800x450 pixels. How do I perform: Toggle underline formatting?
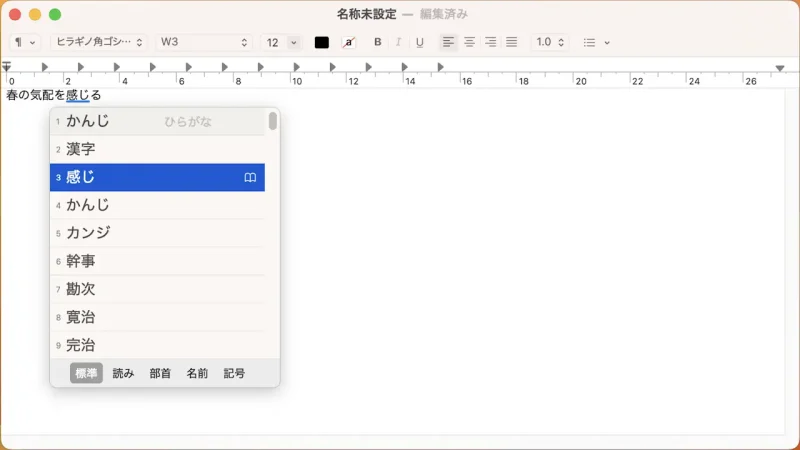pos(420,42)
